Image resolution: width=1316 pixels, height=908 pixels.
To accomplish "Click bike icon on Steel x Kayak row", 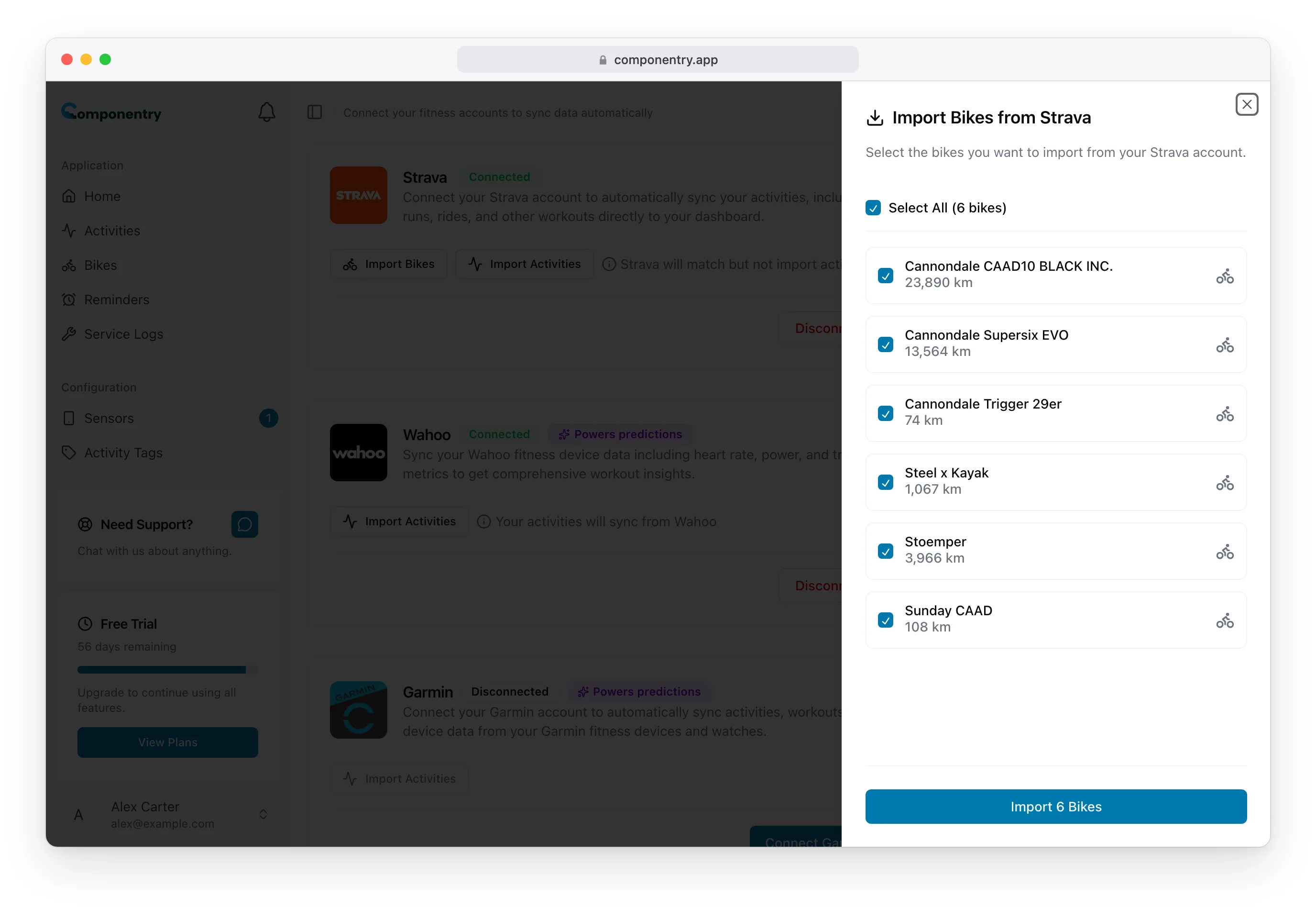I will [x=1225, y=482].
